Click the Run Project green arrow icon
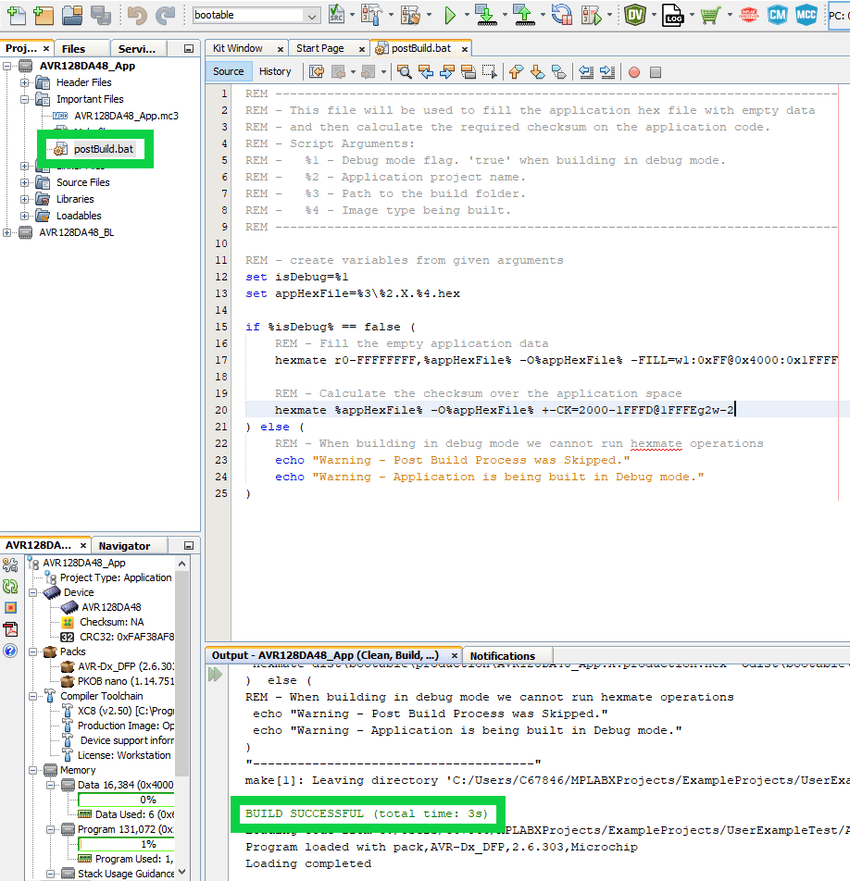Screen dimensions: 850x881 point(450,15)
